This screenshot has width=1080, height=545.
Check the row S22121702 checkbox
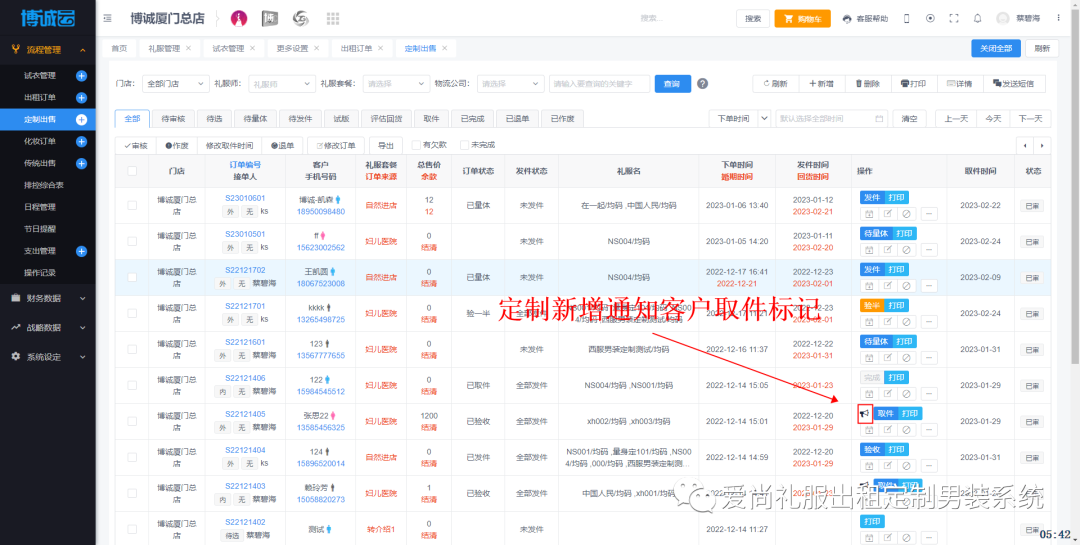132,277
